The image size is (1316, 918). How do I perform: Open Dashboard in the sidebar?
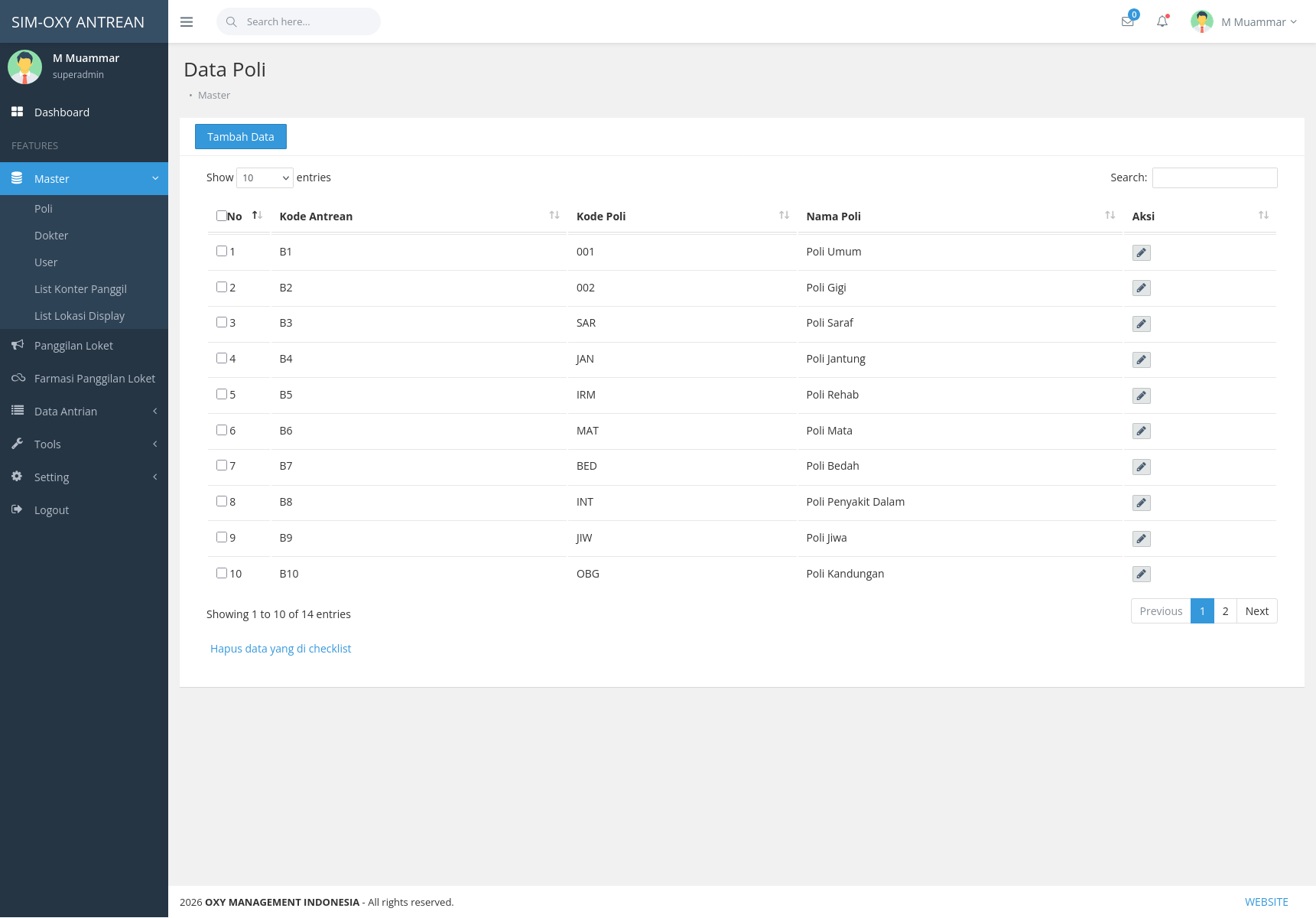tap(84, 112)
